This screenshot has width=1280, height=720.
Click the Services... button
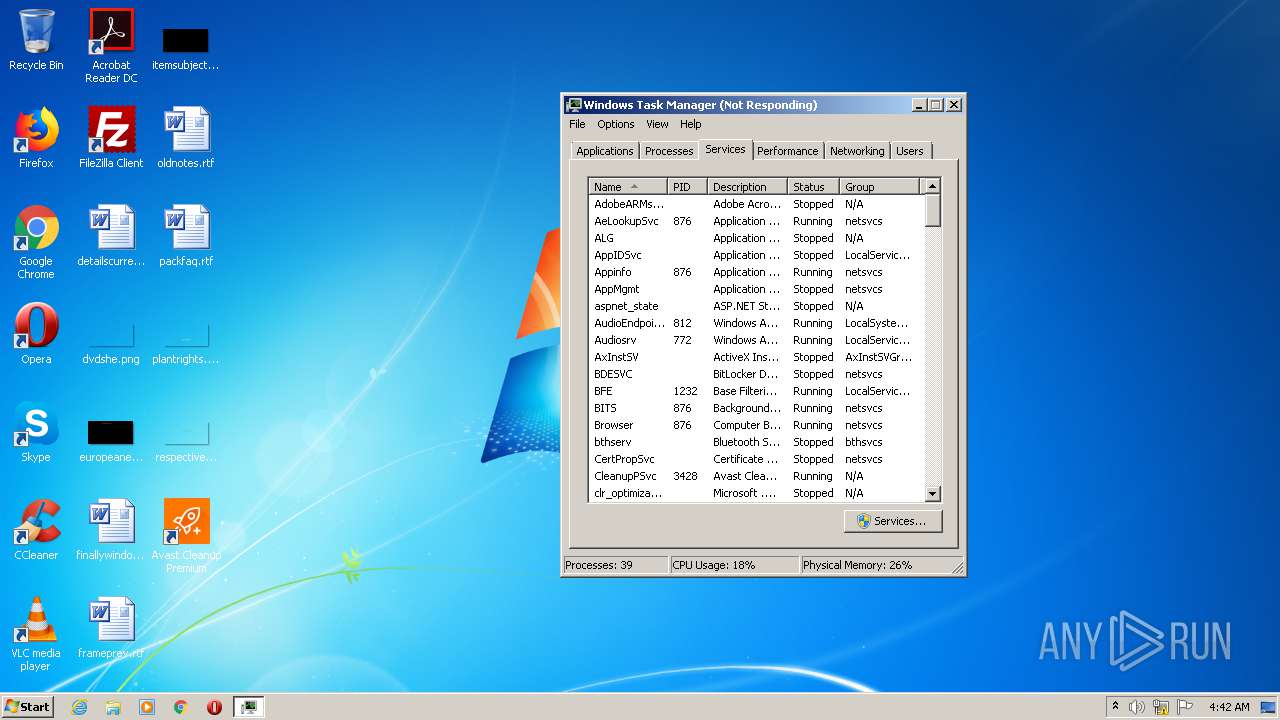point(893,521)
